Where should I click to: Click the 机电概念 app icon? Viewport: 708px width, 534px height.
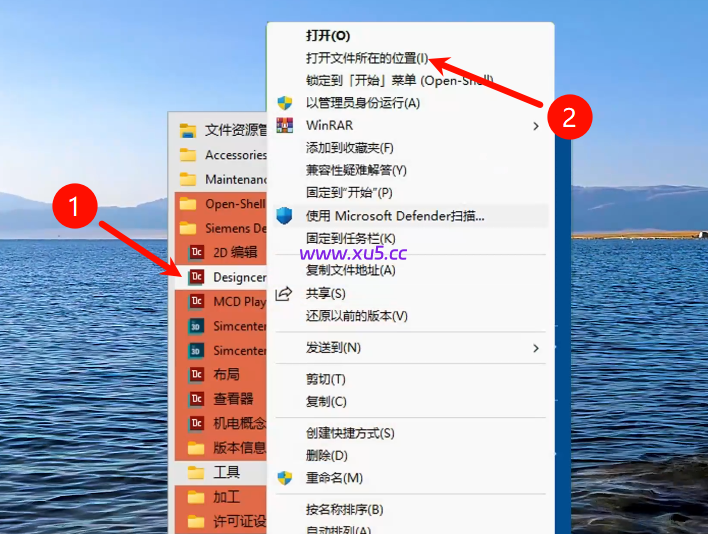196,423
